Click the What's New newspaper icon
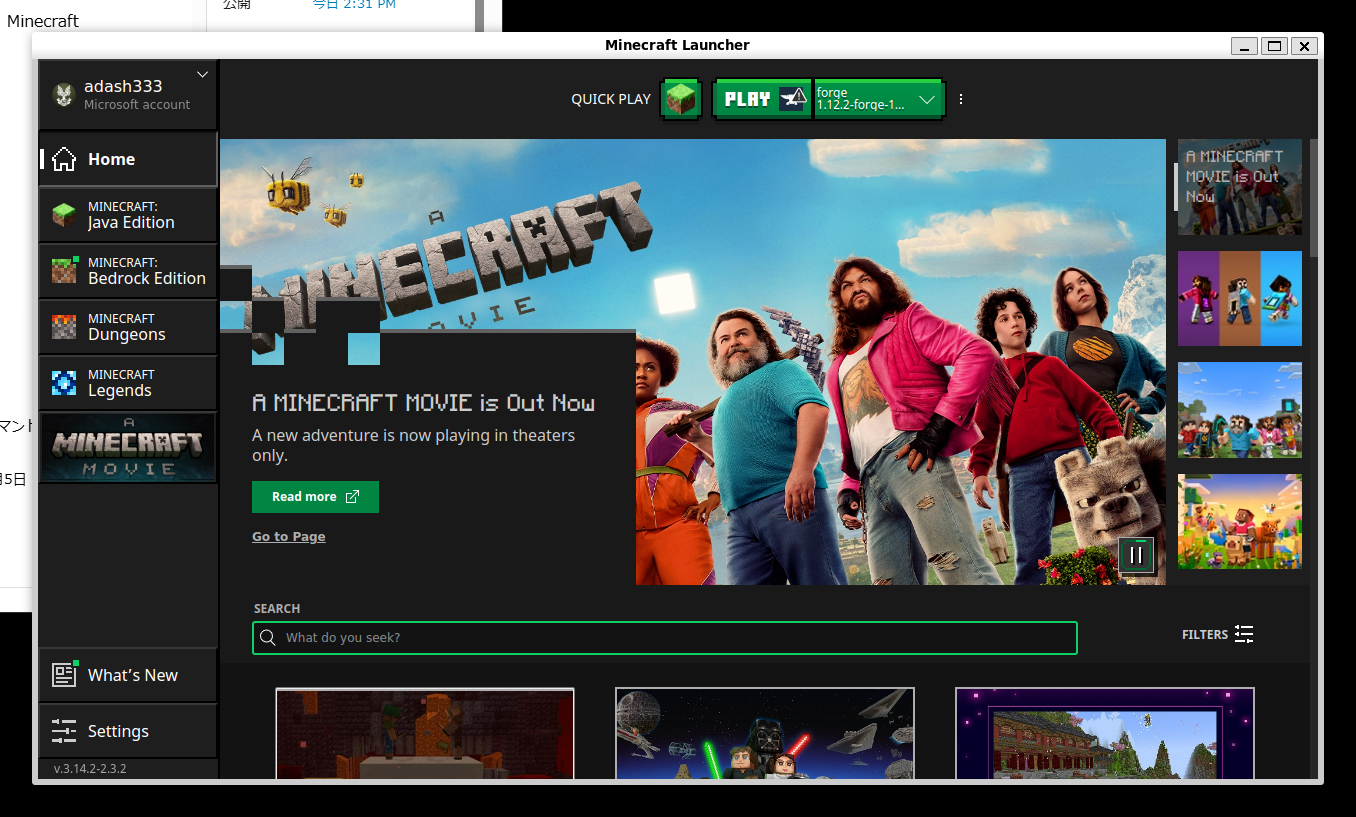Screen dimensions: 1356x817 coord(64,675)
